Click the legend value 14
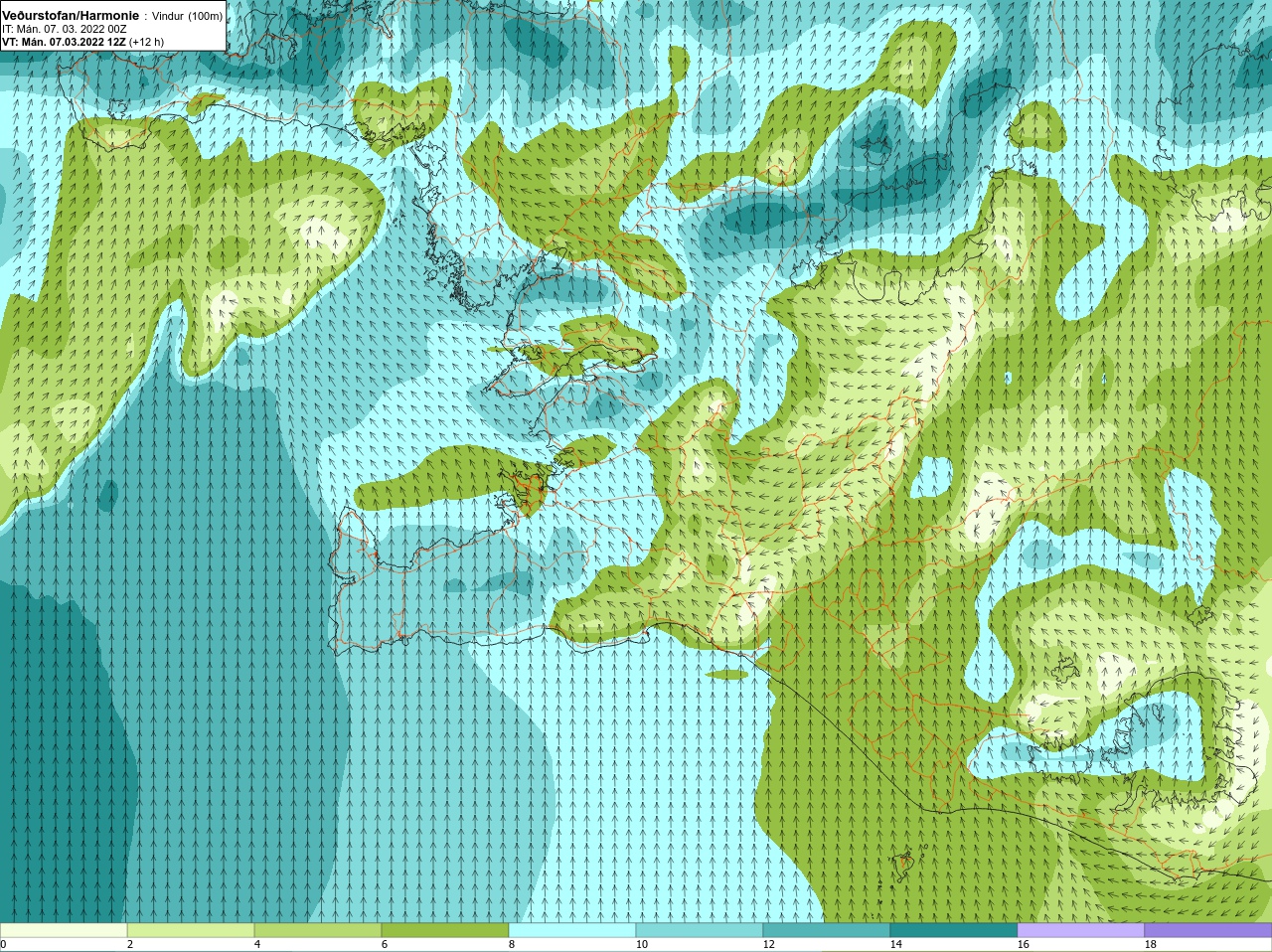This screenshot has width=1272, height=952. point(896,944)
